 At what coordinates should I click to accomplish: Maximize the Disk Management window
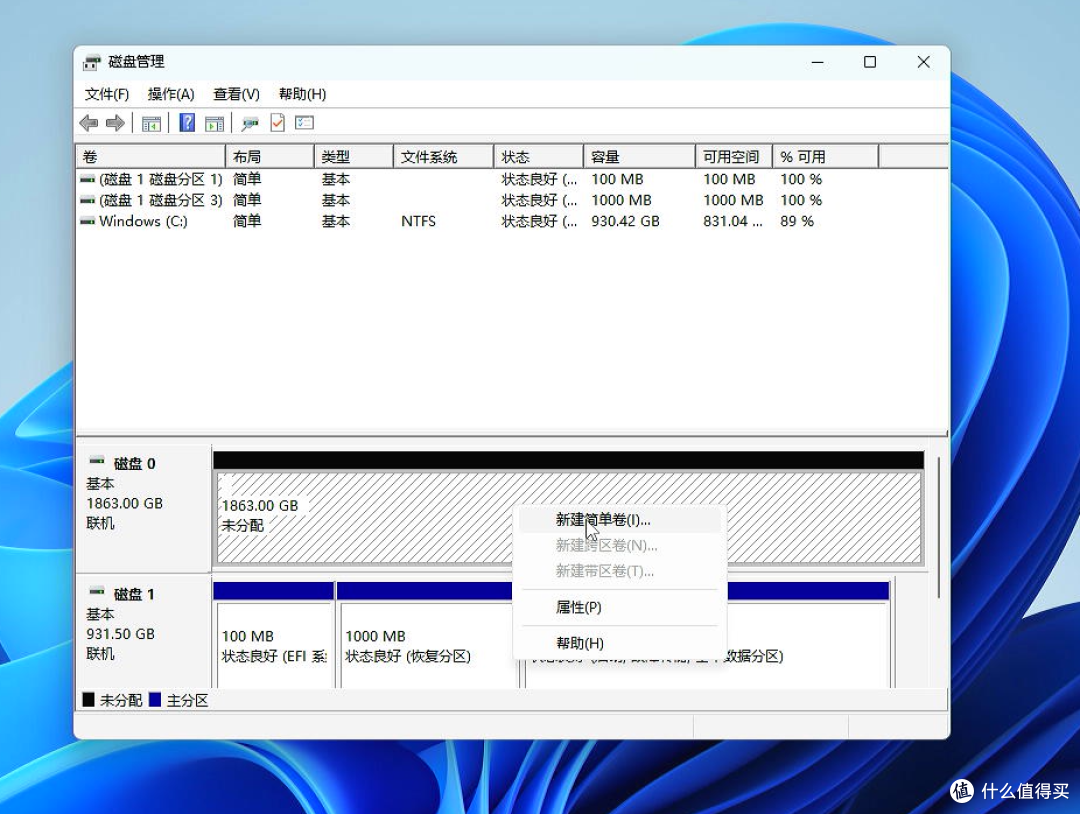click(x=870, y=62)
